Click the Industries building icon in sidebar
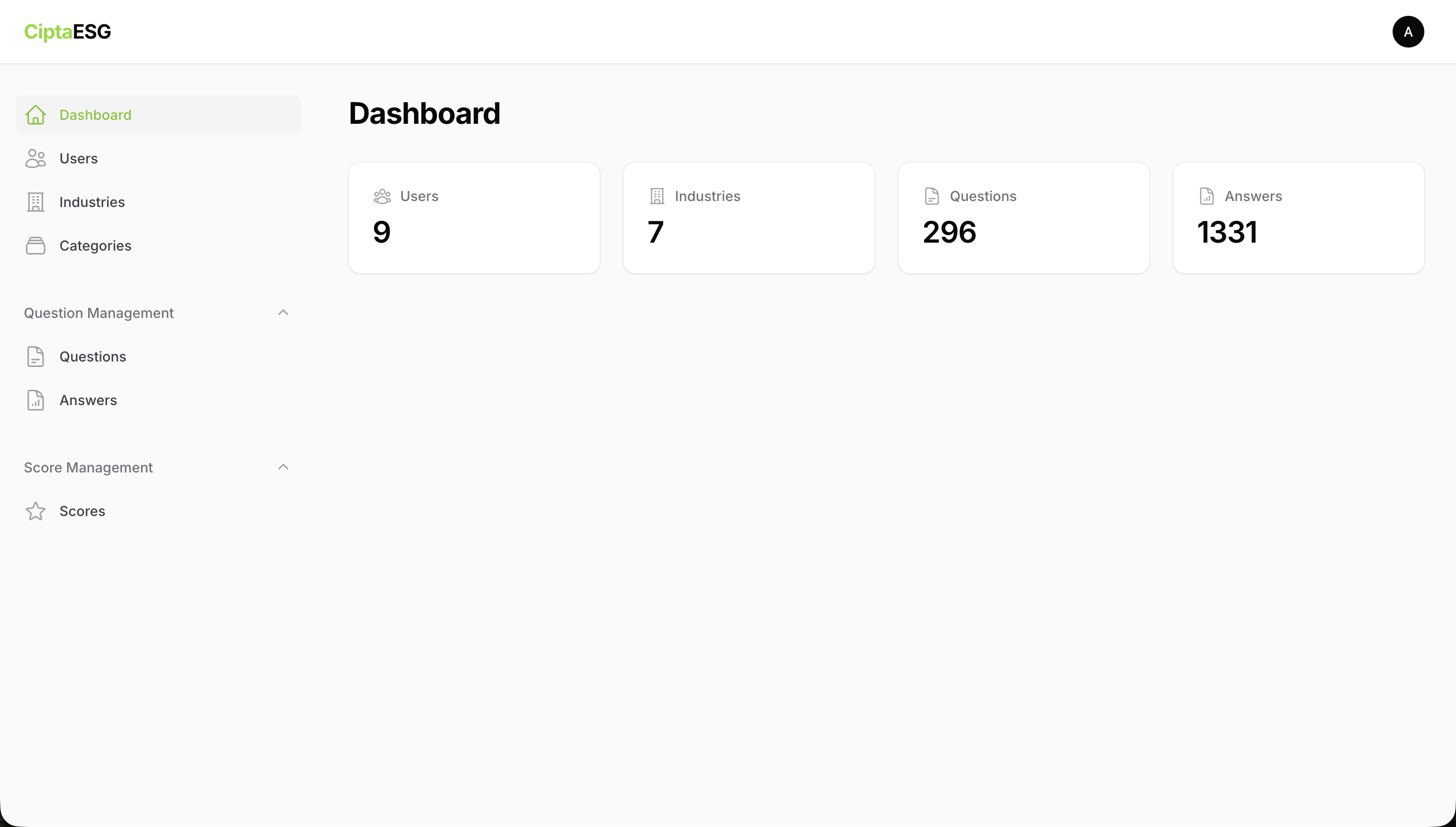 (x=35, y=202)
